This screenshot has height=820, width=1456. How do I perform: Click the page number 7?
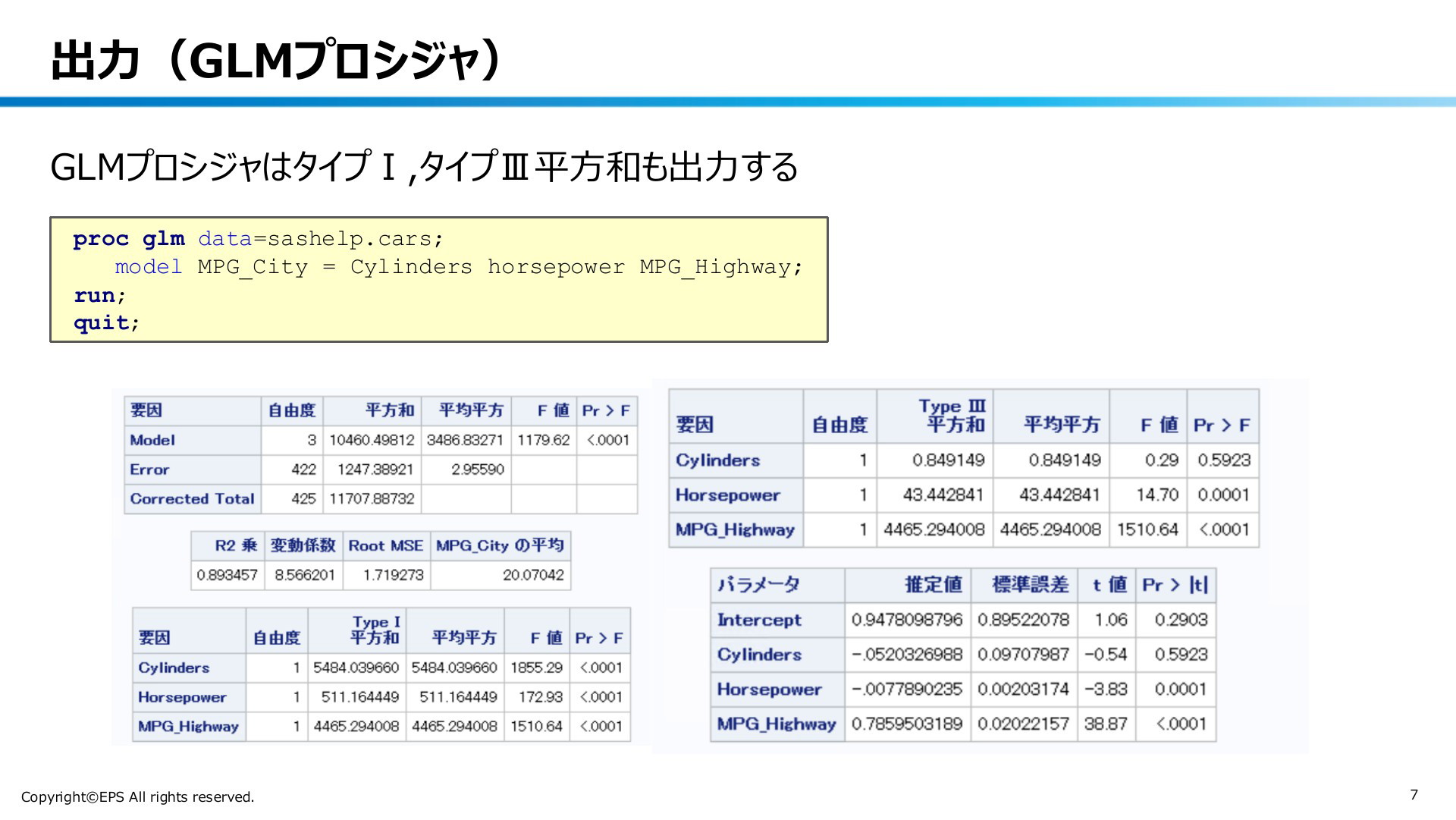(1414, 795)
